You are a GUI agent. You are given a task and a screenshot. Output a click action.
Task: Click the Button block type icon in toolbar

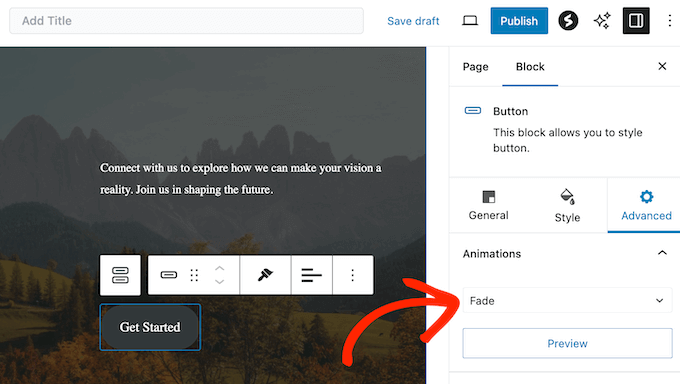[x=169, y=275]
